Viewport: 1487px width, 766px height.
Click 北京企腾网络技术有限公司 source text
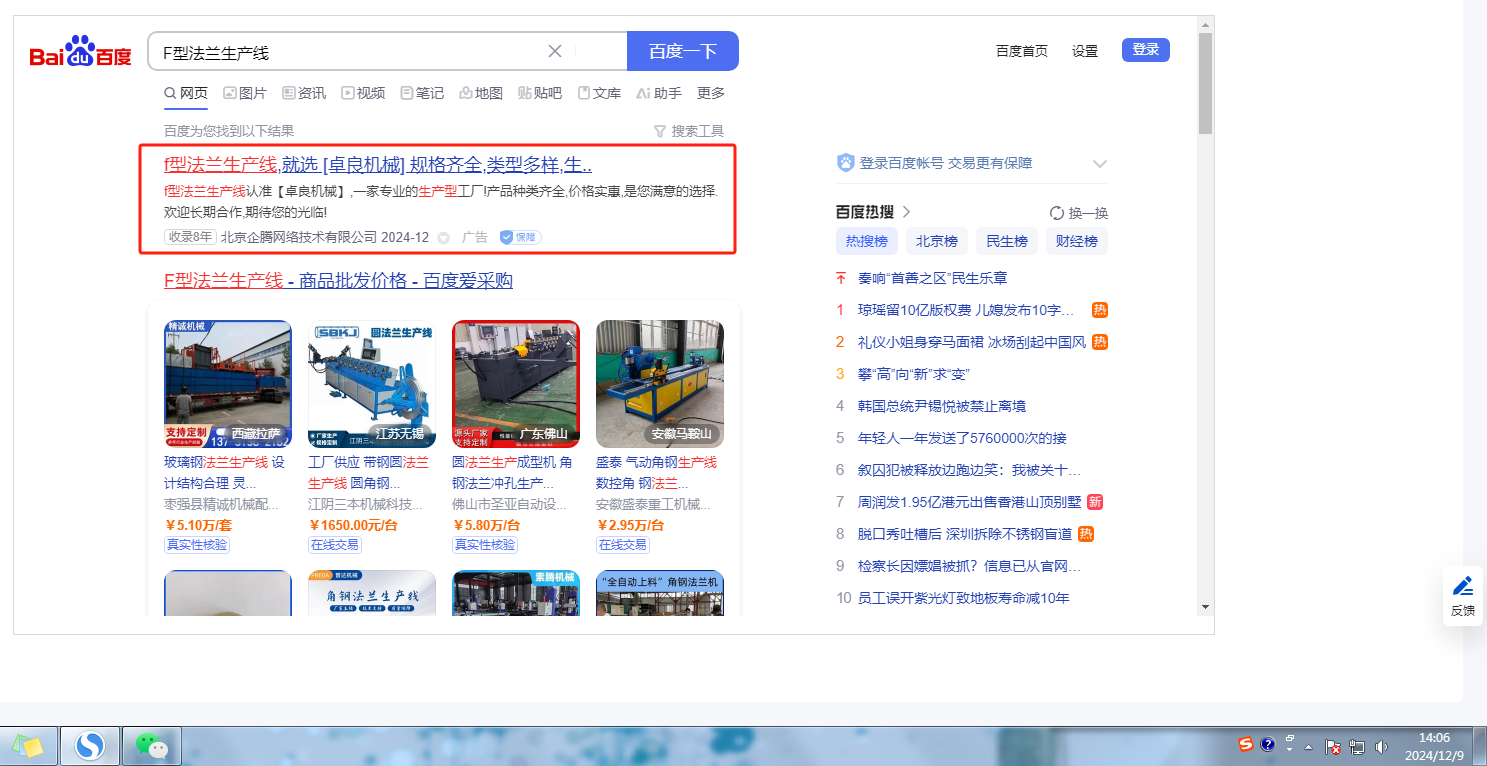pos(299,237)
